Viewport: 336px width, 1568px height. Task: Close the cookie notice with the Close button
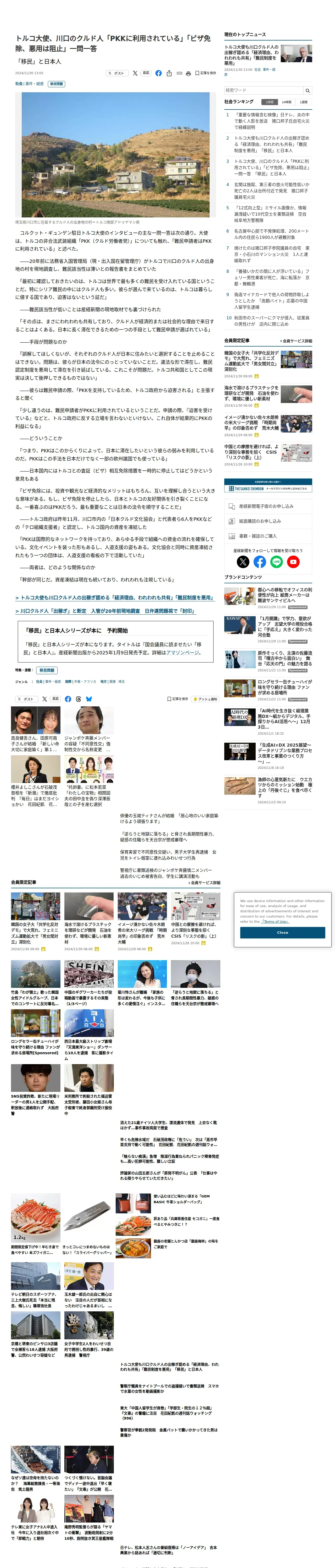coord(282,932)
